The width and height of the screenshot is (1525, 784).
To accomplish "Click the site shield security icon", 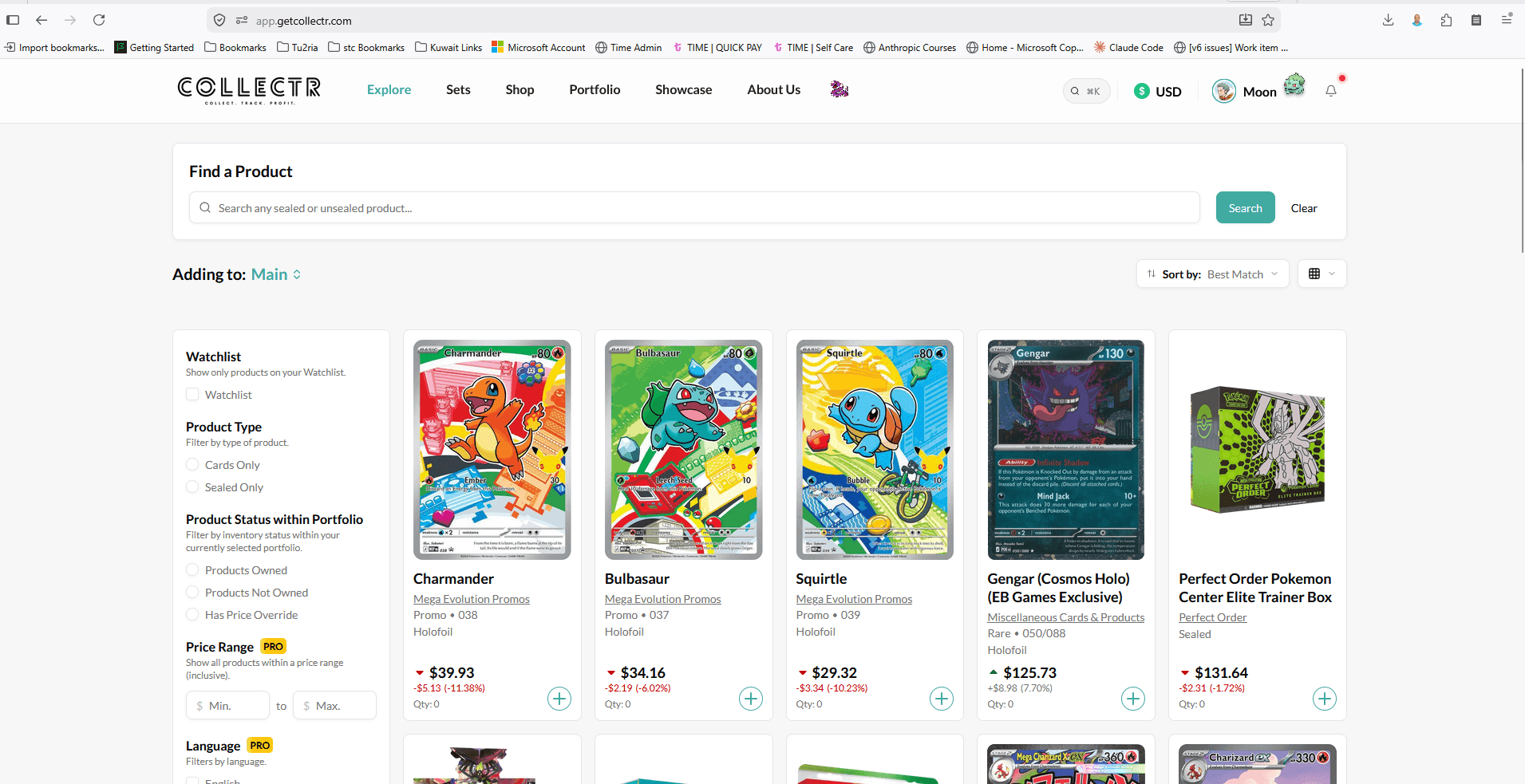I will click(219, 21).
